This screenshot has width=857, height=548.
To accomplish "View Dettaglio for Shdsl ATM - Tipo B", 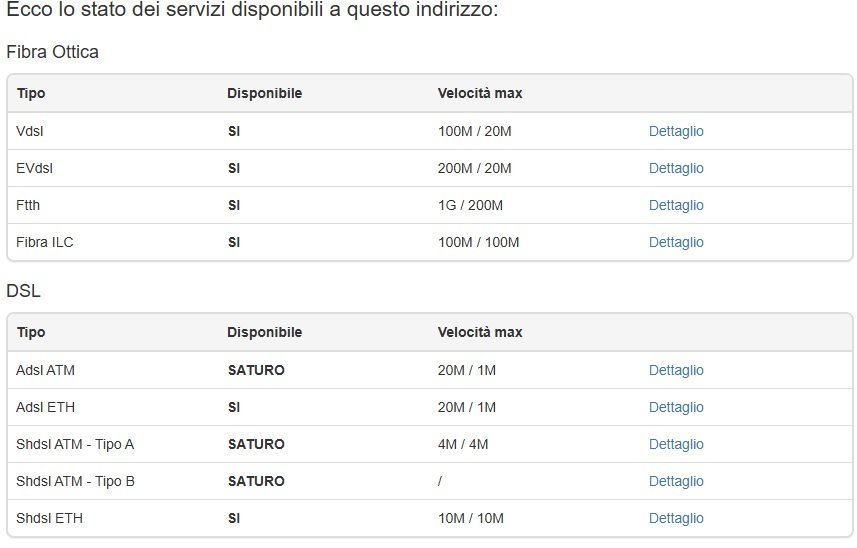I will [676, 481].
